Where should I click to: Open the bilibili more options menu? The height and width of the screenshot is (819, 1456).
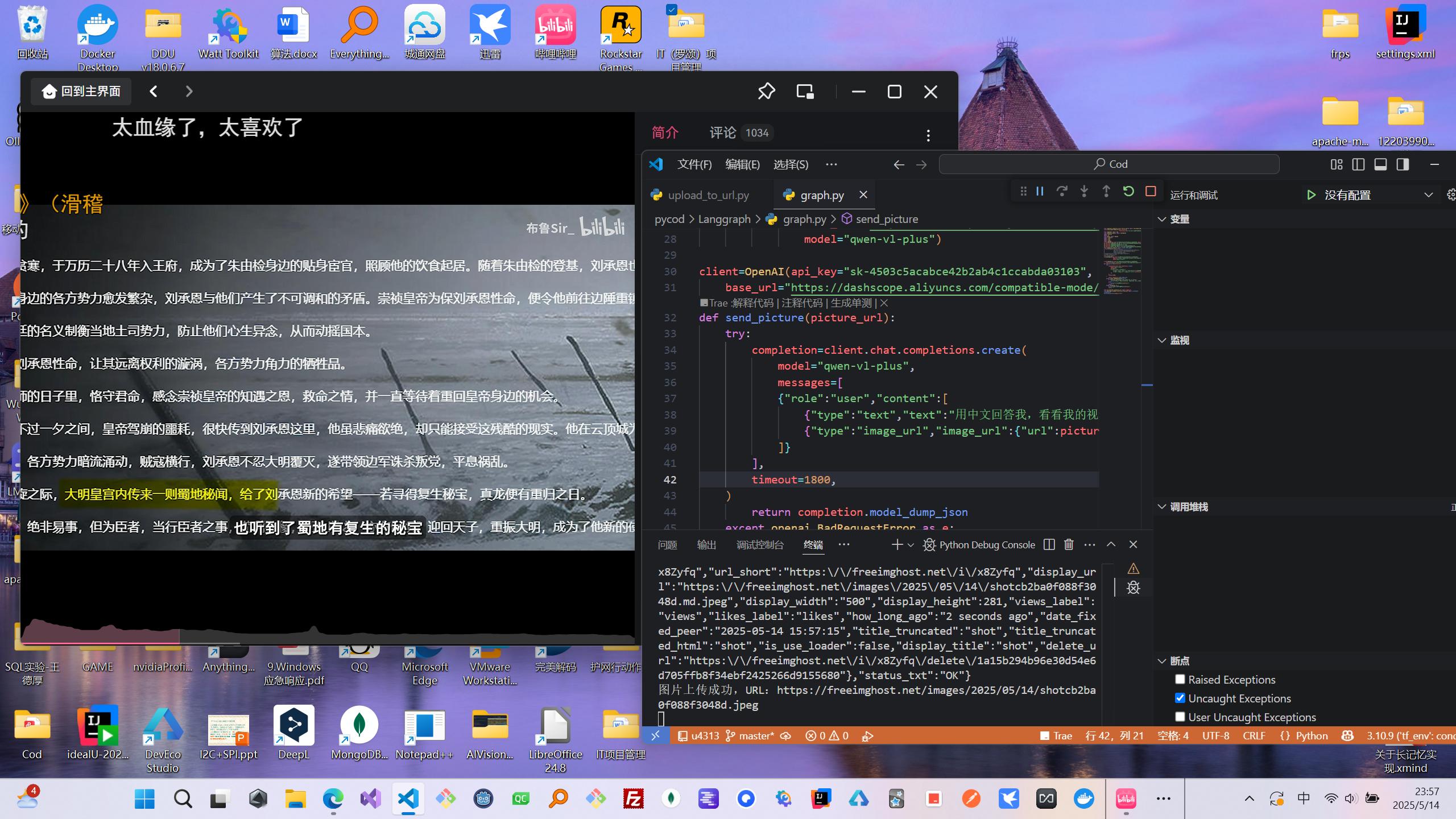pyautogui.click(x=928, y=135)
